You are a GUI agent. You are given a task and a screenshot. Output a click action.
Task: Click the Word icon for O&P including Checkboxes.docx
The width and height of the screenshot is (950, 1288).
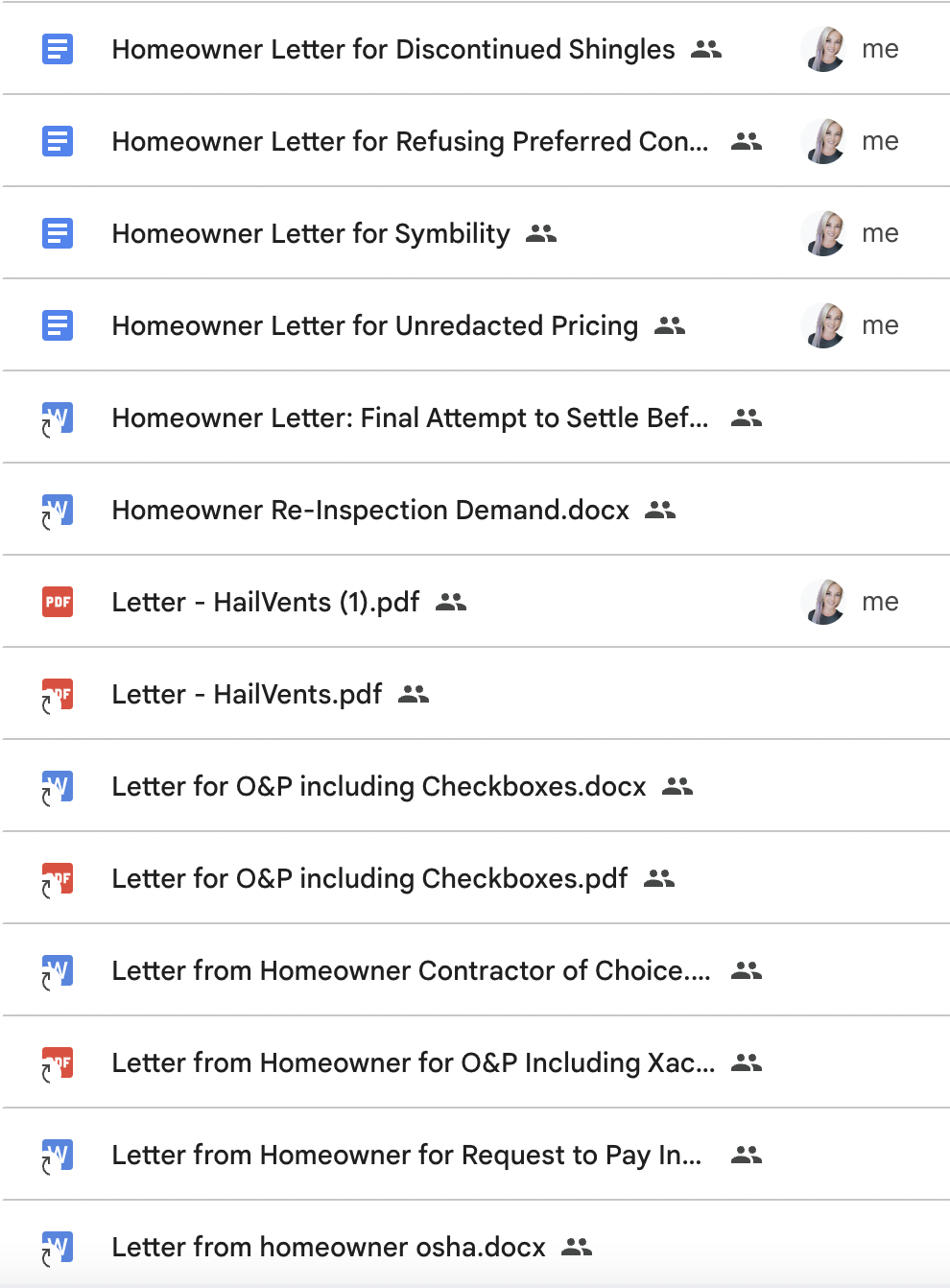click(x=58, y=786)
